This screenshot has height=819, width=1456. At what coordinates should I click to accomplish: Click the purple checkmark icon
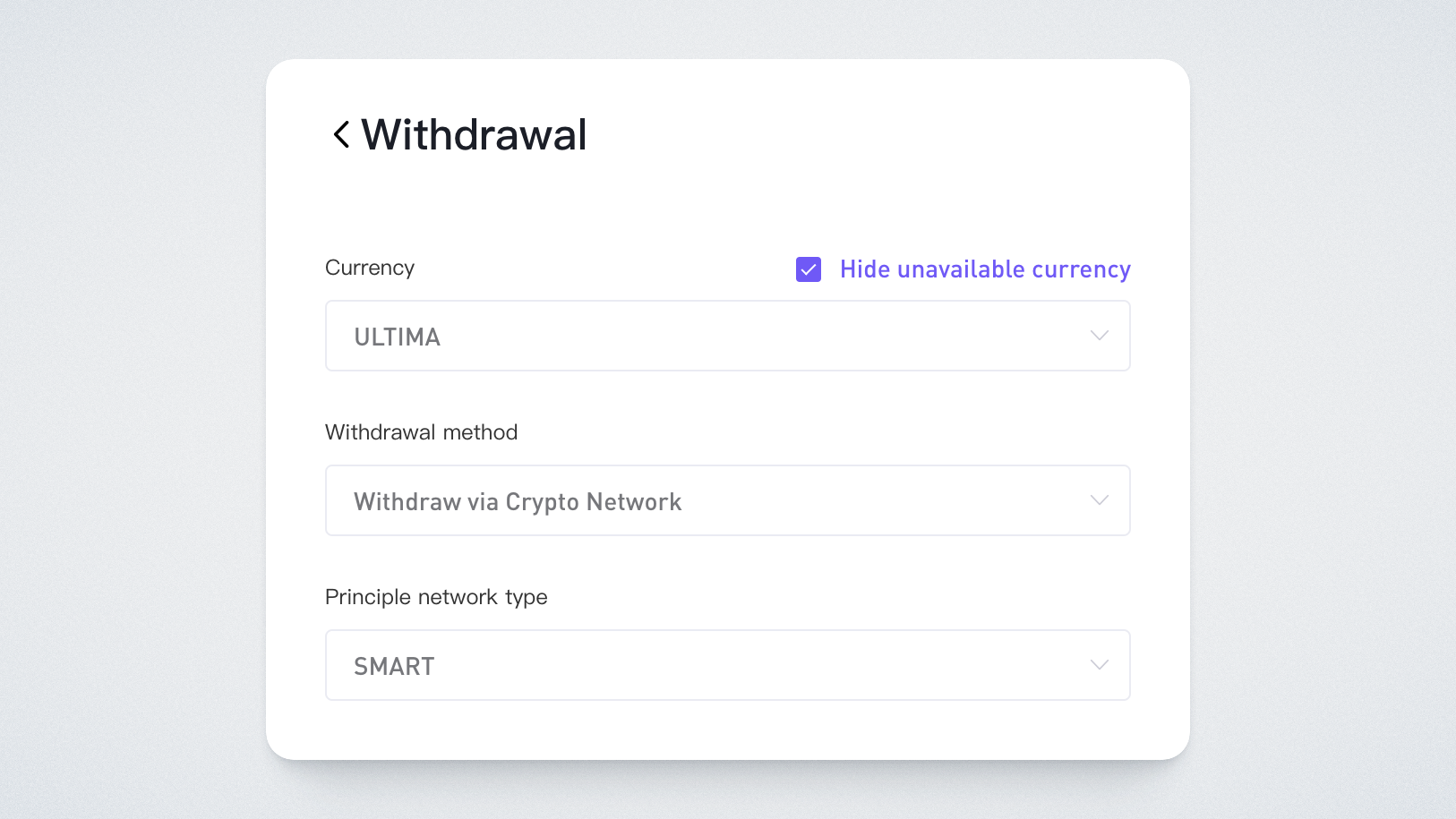809,269
